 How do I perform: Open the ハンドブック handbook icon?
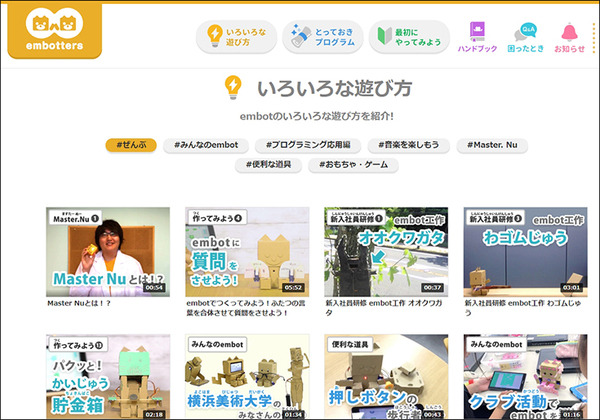(477, 38)
